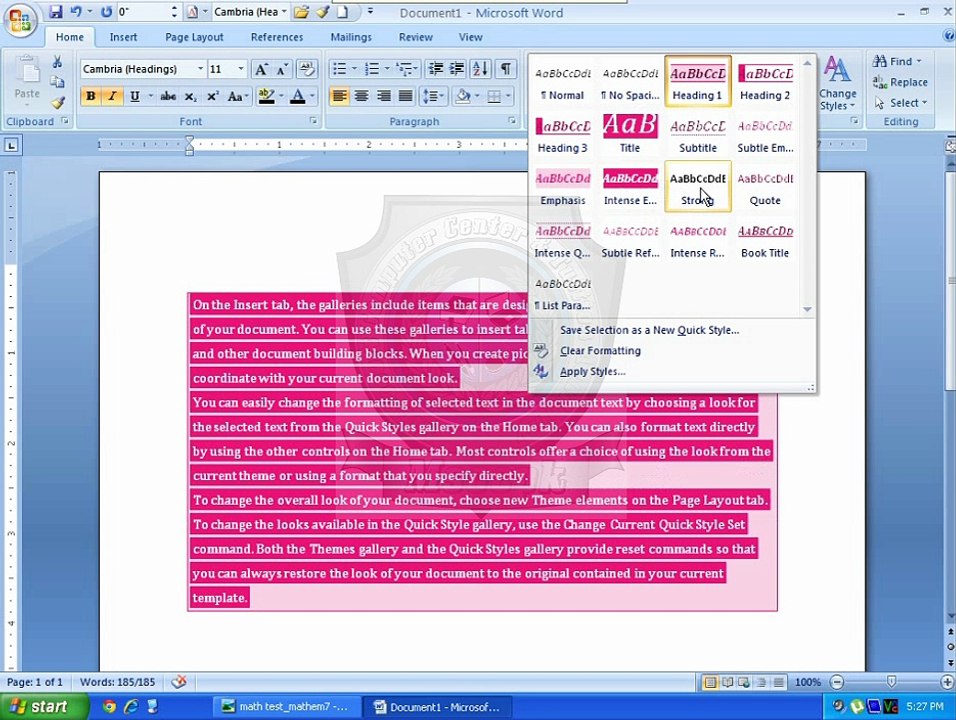Toggle justify alignment
Viewport: 956px width, 720px height.
(x=405, y=96)
